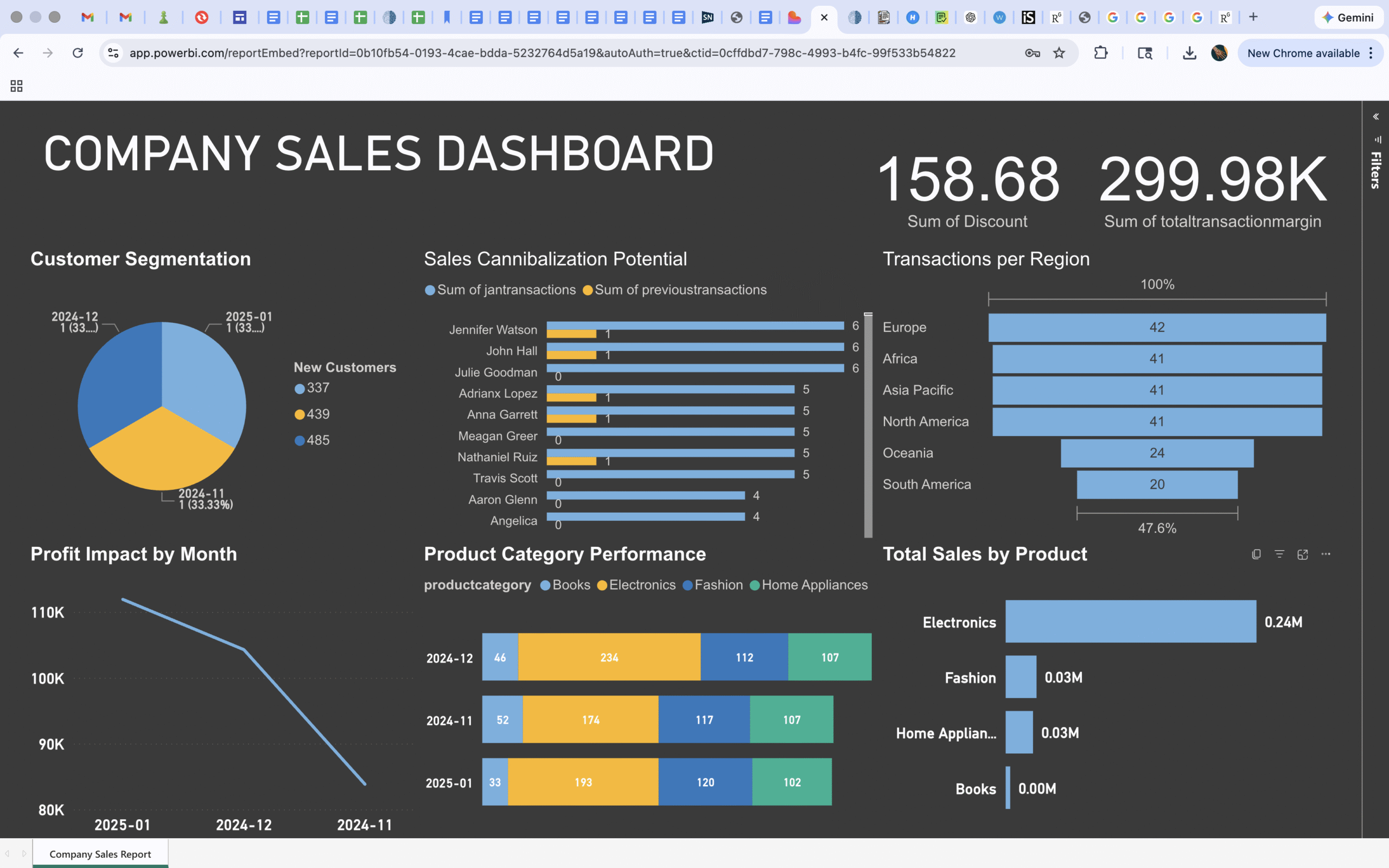
Task: Click the Sales Cannibalization chart vertical scrollbar
Action: (x=868, y=425)
